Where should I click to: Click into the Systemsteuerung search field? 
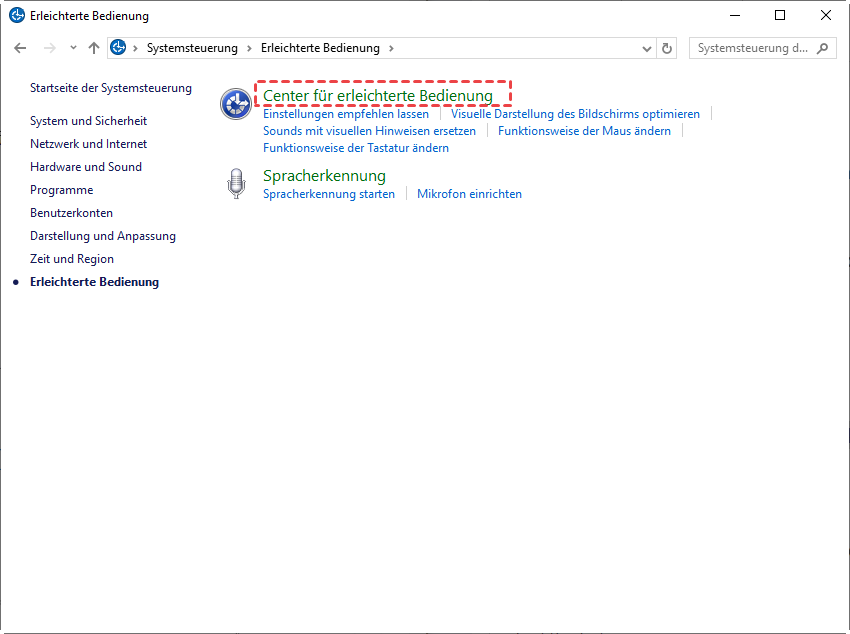pyautogui.click(x=752, y=48)
